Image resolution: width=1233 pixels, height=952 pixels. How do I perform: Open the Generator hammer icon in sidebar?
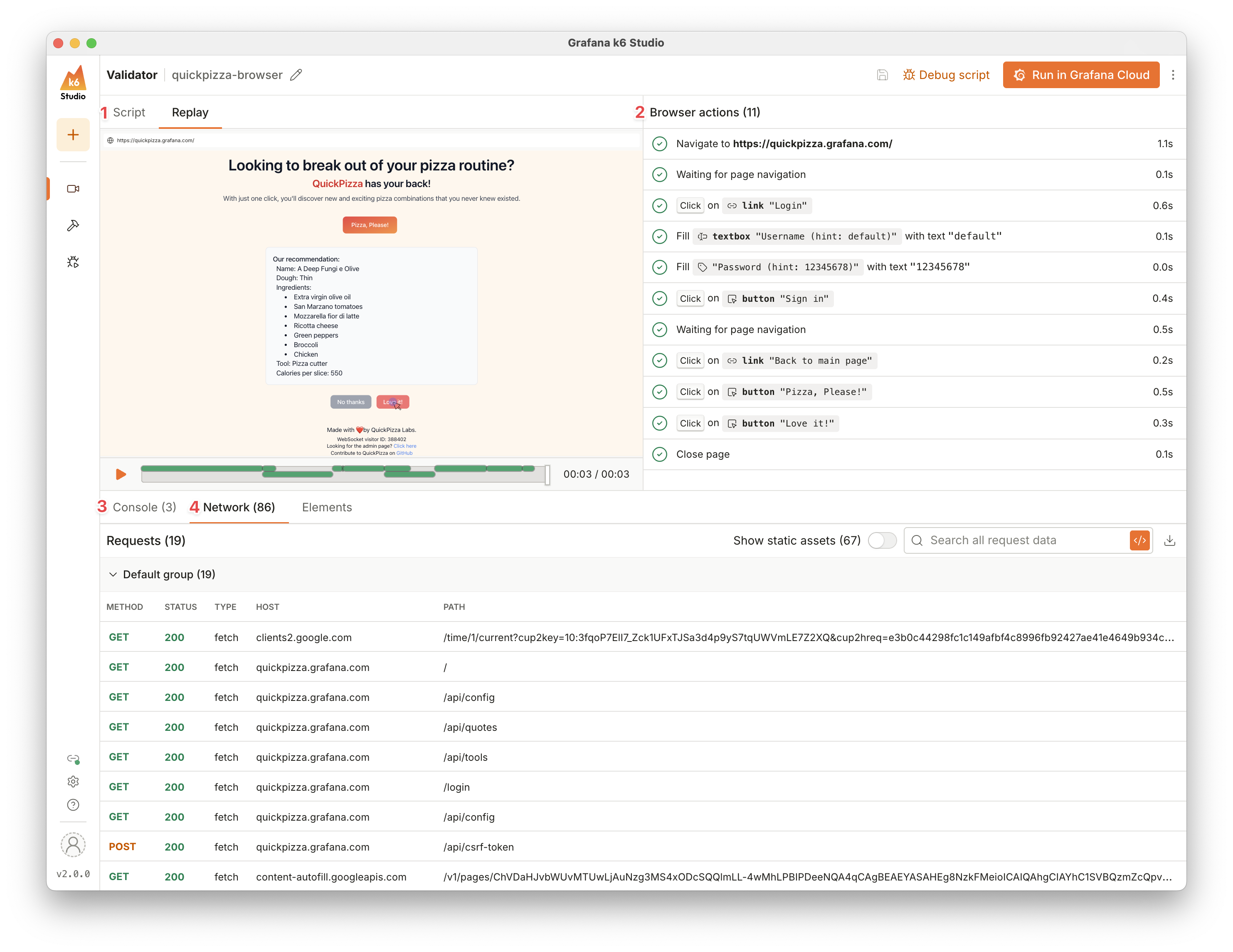point(73,225)
